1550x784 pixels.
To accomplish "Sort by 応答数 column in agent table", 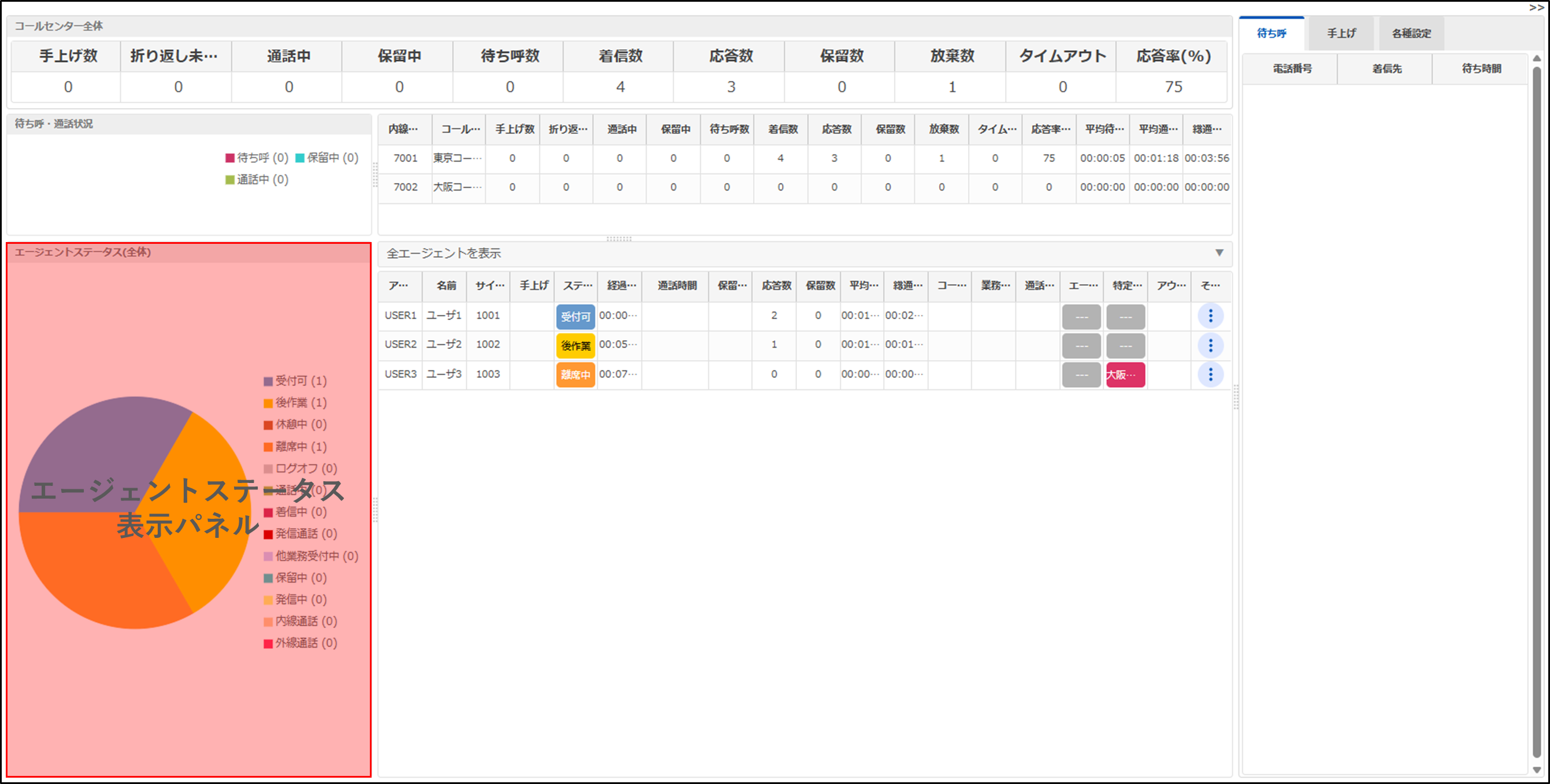I will click(776, 285).
